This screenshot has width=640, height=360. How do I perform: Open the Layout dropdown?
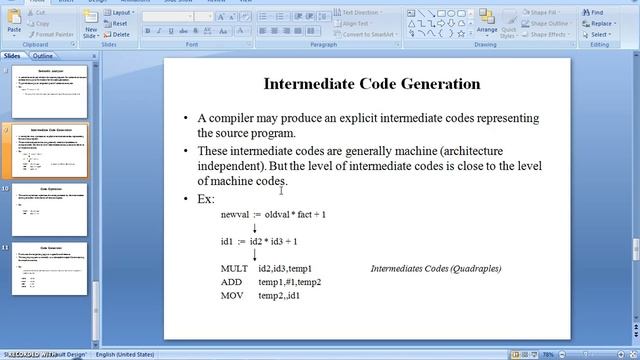coord(119,13)
